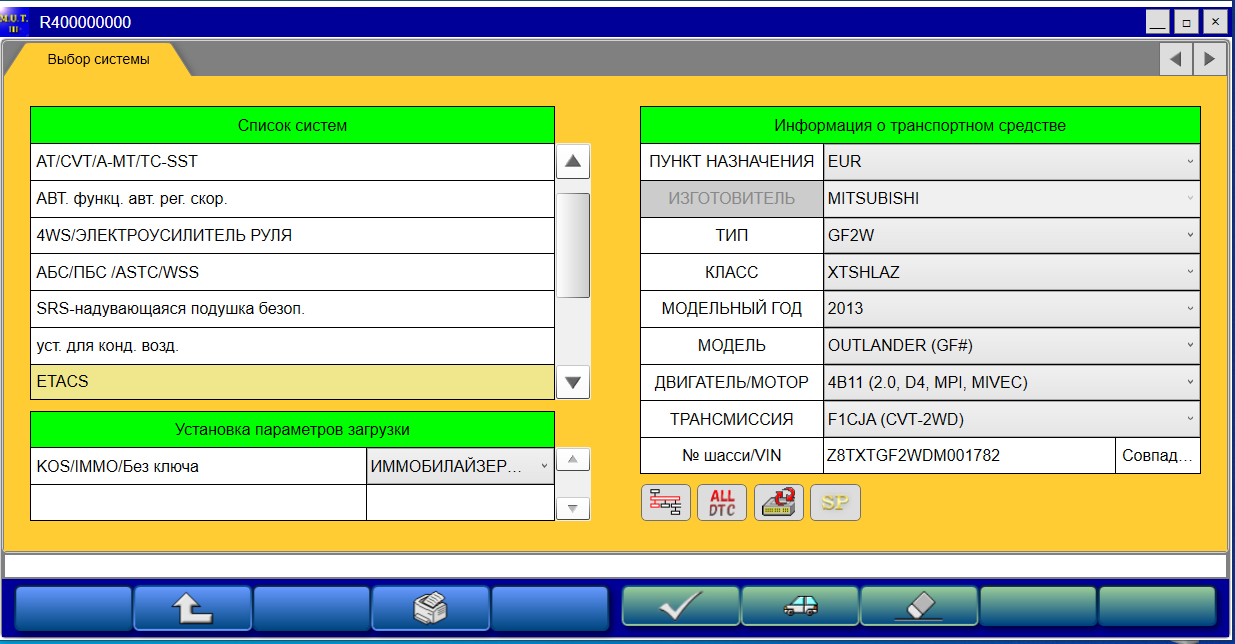Click Информация о транспортном средстве header
The height and width of the screenshot is (644, 1235).
coord(920,125)
